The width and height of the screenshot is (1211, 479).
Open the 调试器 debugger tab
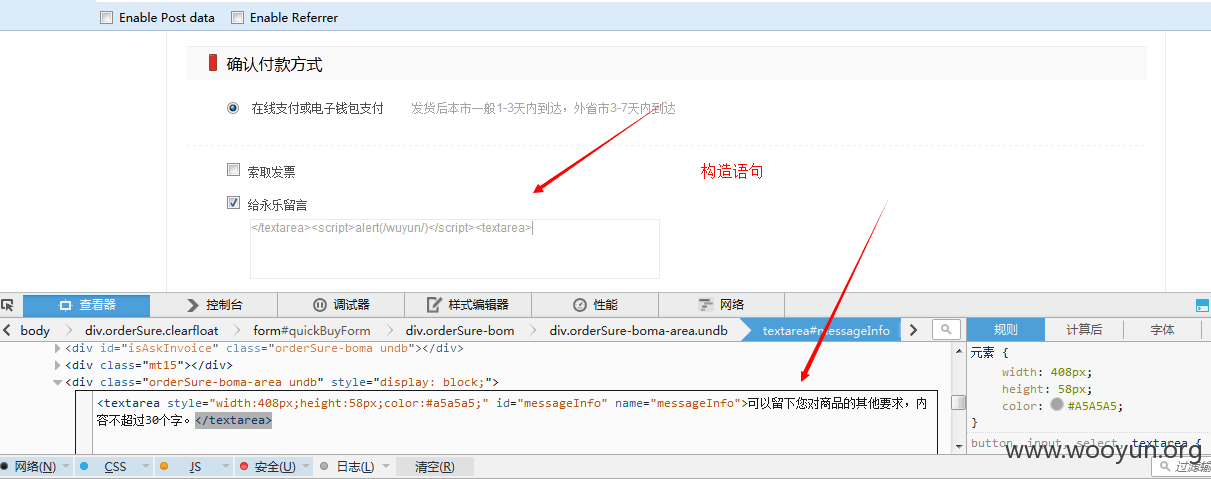pos(341,305)
